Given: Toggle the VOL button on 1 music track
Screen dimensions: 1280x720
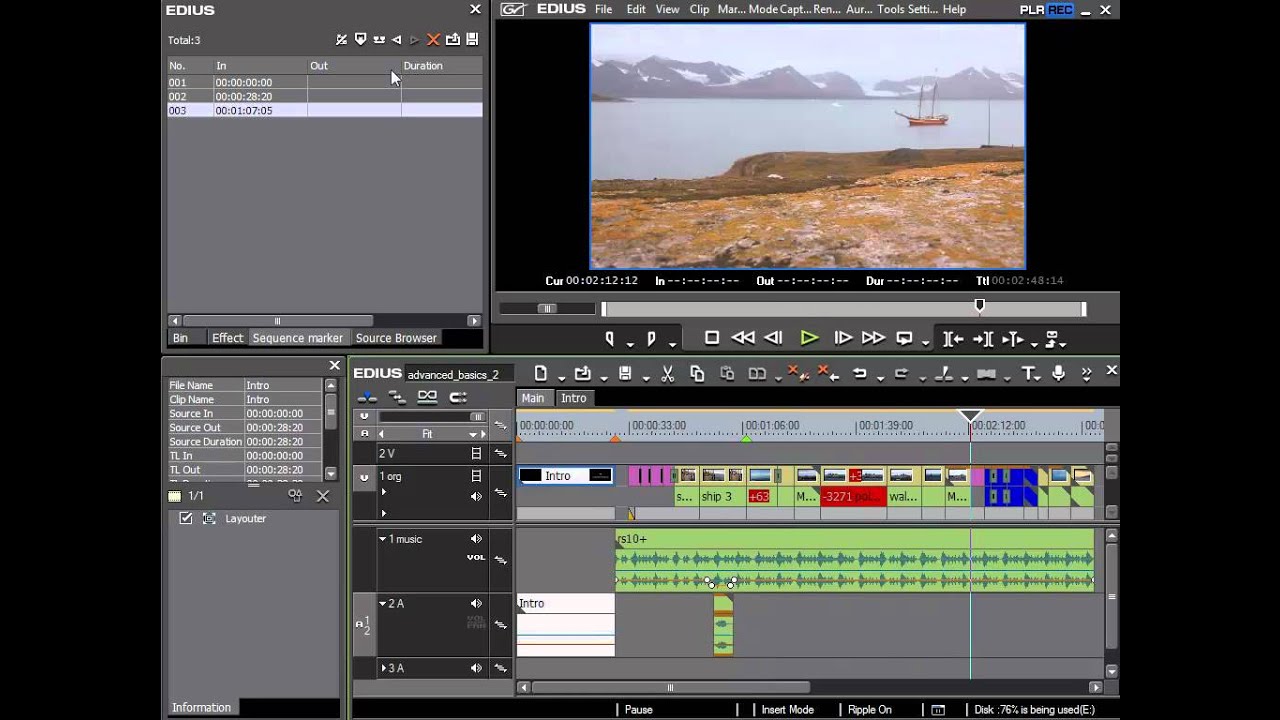Looking at the screenshot, I should (476, 558).
